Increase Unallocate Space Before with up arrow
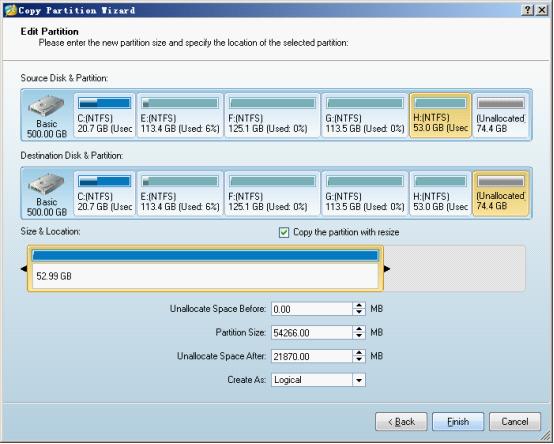The image size is (554, 444). [x=359, y=306]
